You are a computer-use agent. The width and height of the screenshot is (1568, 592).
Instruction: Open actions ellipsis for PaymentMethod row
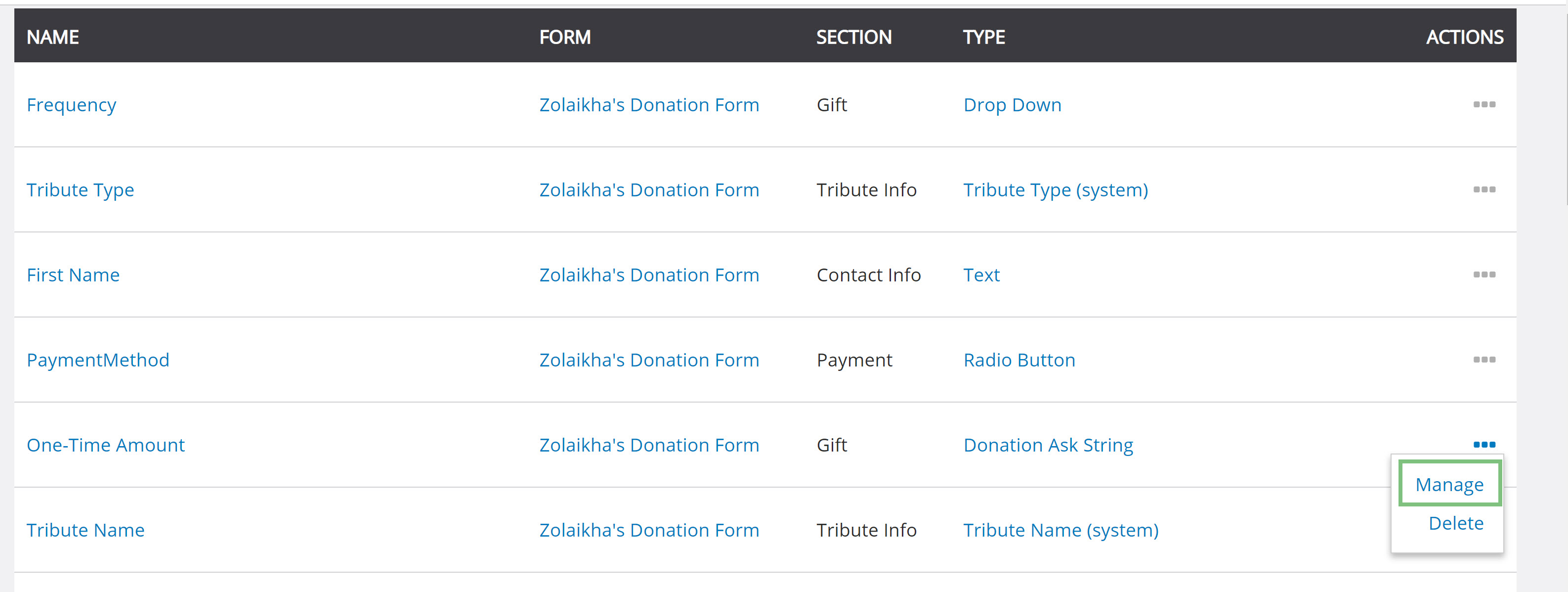click(x=1484, y=360)
